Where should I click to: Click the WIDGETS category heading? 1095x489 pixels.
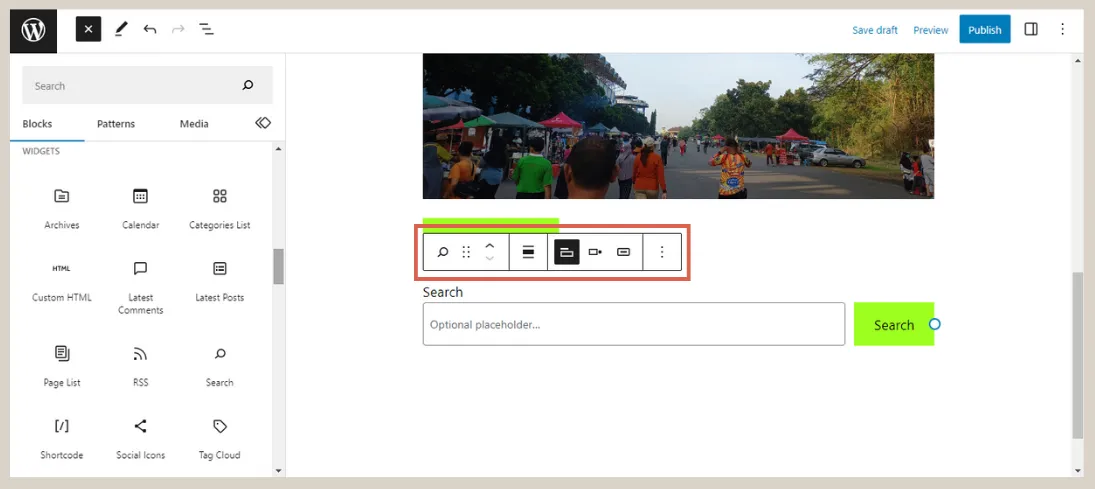click(41, 151)
